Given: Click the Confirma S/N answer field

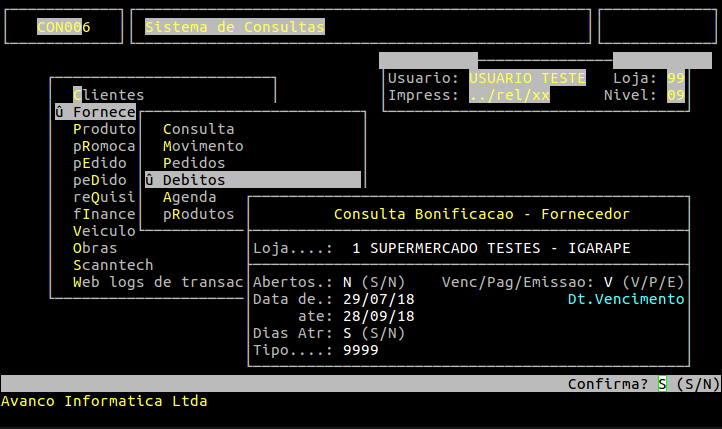Looking at the screenshot, I should [661, 384].
